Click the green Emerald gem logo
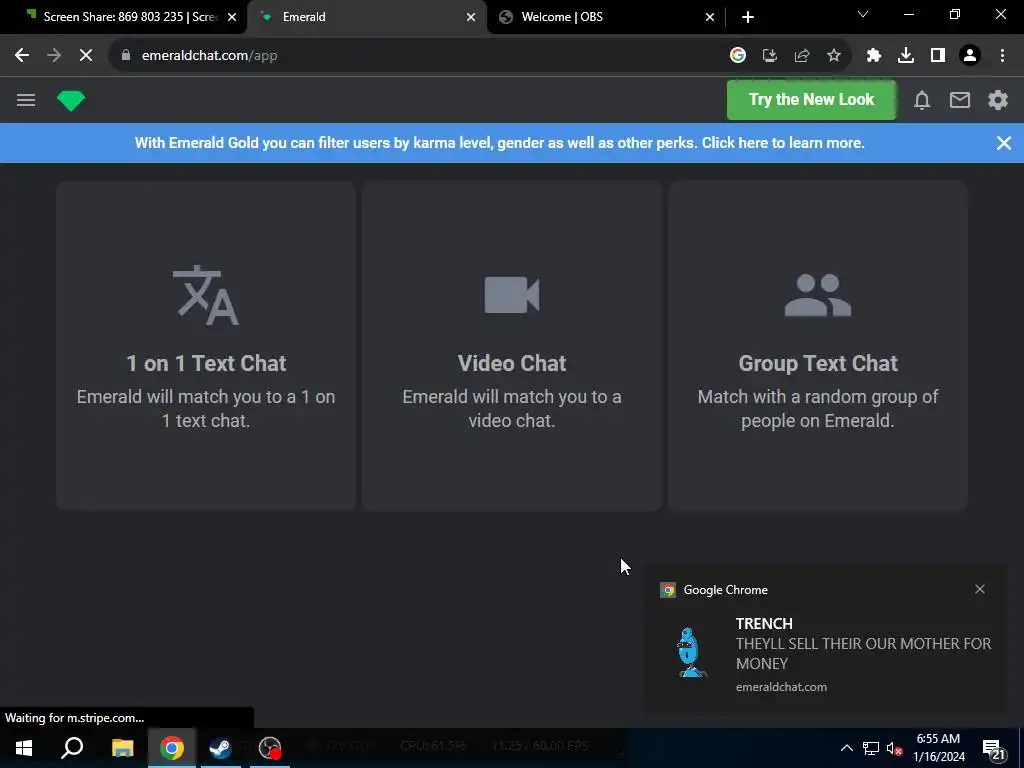Viewport: 1024px width, 768px height. (71, 100)
